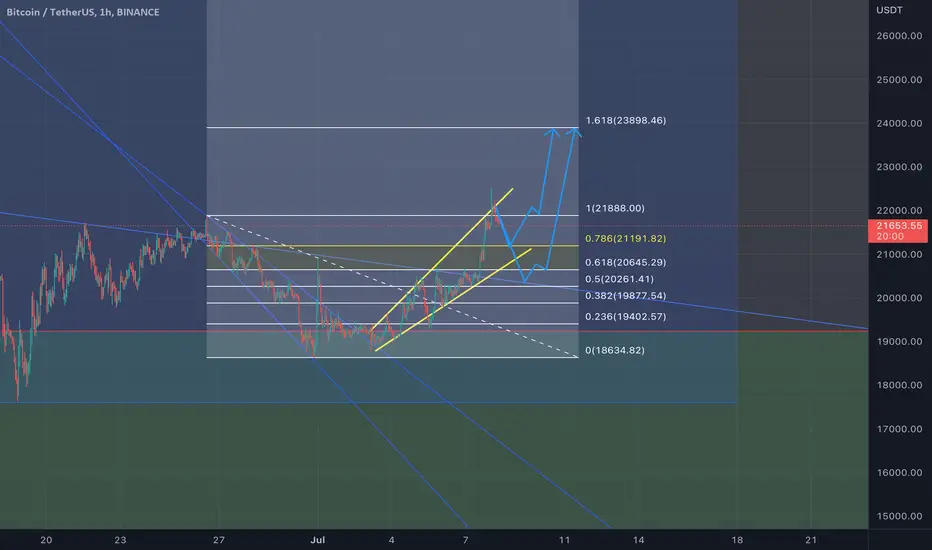Click the Jul label on time axis
Viewport: 932px width, 550px height.
[317, 540]
